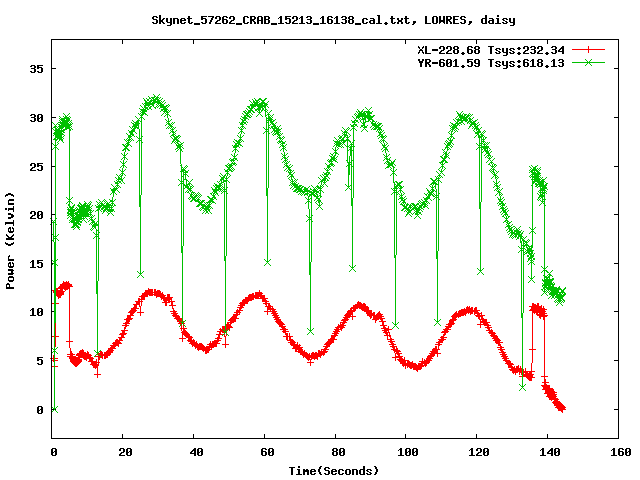Screen dimensions: 640x480
Task: Click the red curve trough near 100 seconds
Action: [413, 366]
